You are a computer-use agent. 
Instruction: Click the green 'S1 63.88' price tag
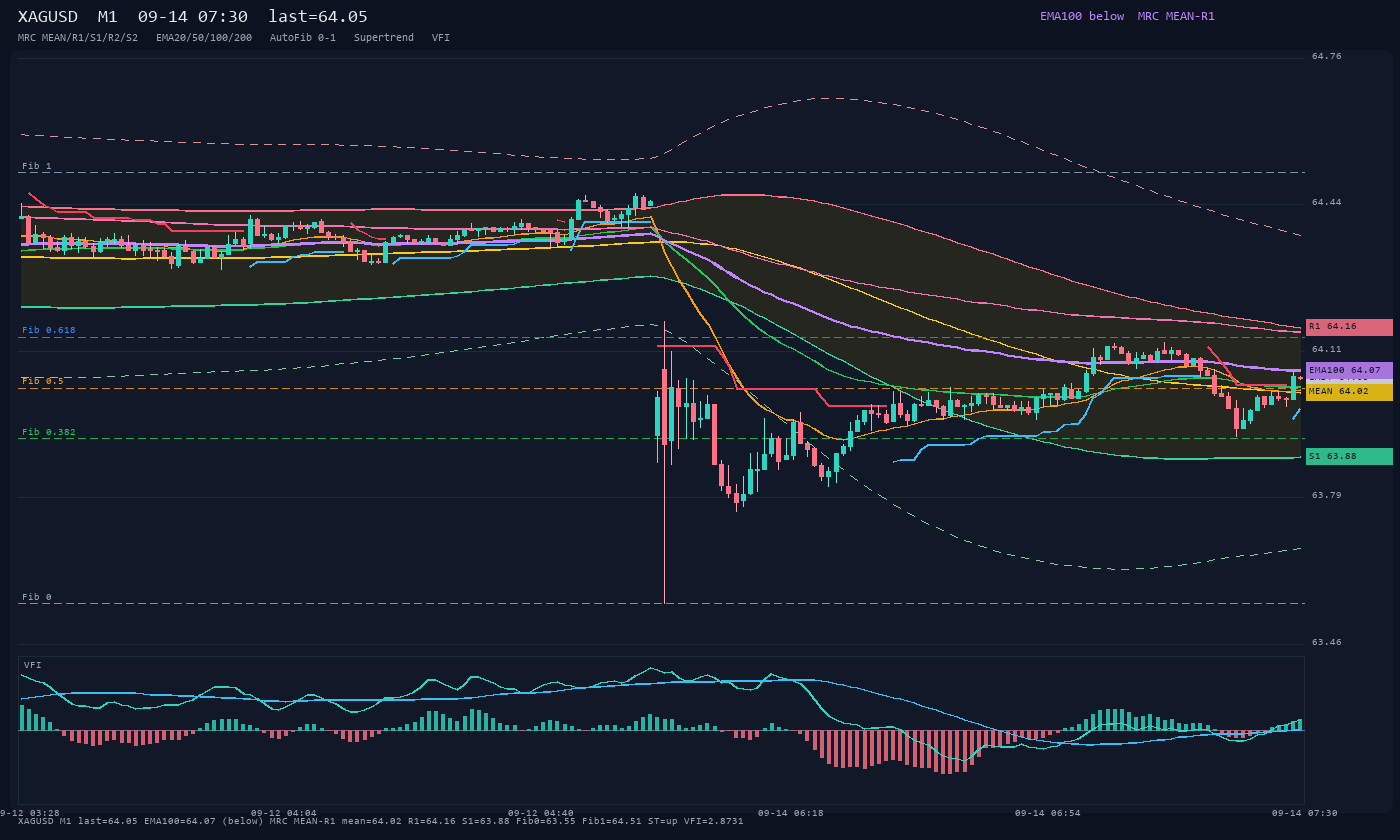(x=1349, y=456)
